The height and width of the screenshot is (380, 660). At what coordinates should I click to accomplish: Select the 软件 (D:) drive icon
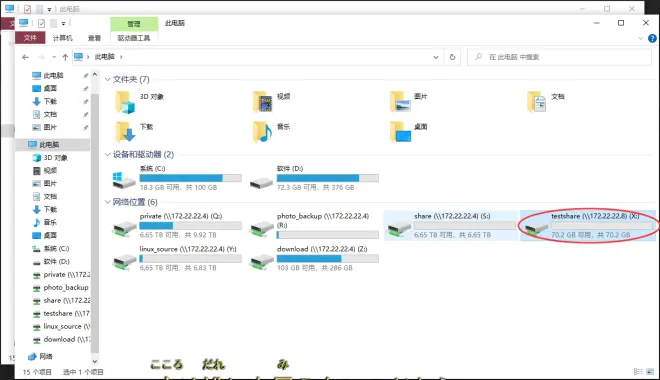(261, 183)
